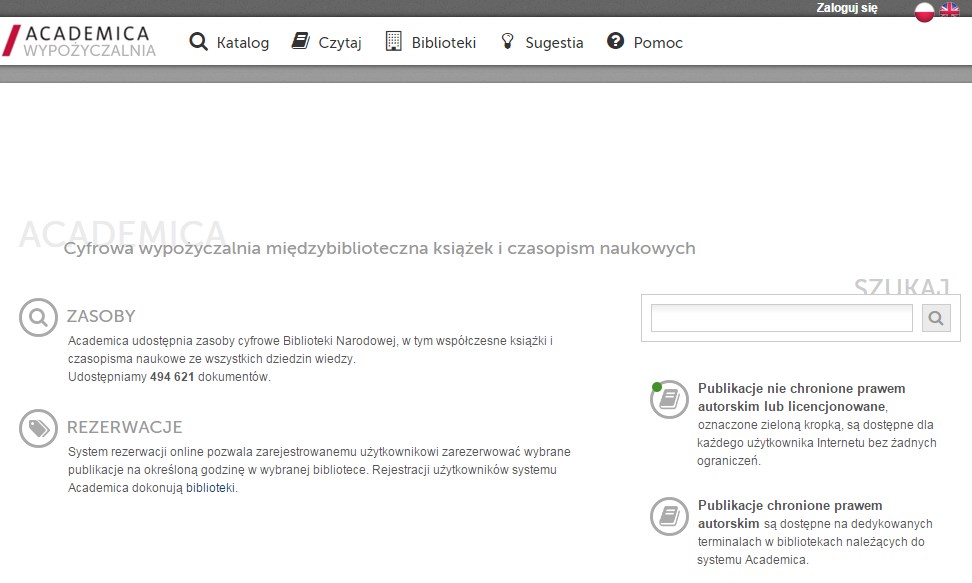Viewport: 972px width, 583px height.
Task: Click the ZASOBY heading
Action: [101, 316]
